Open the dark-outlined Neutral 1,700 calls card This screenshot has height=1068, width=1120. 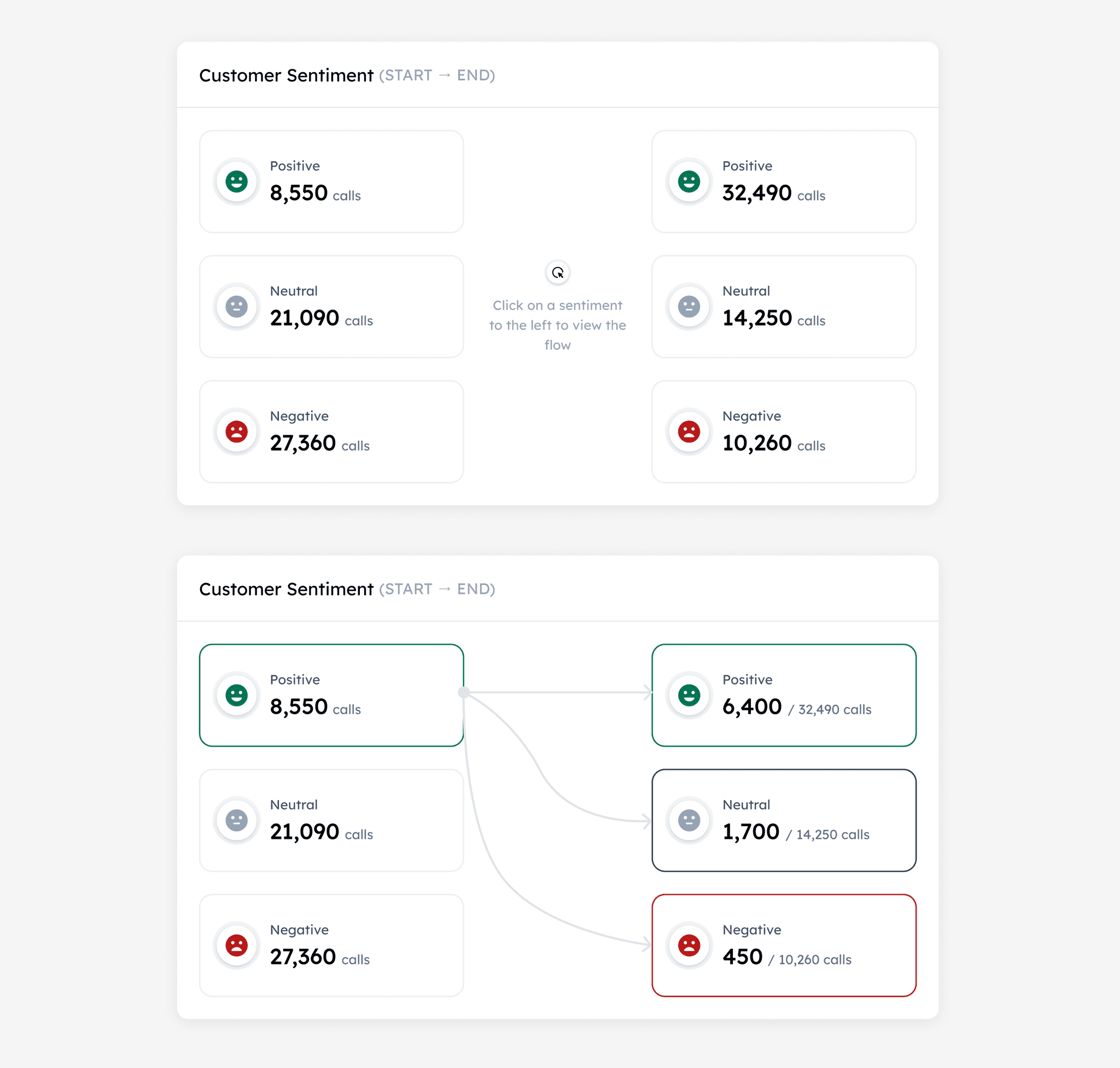click(784, 820)
